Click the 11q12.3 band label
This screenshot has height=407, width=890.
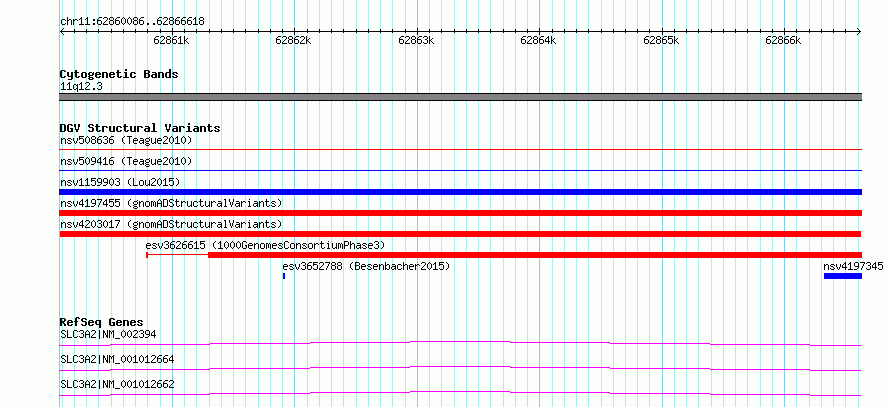[x=81, y=87]
